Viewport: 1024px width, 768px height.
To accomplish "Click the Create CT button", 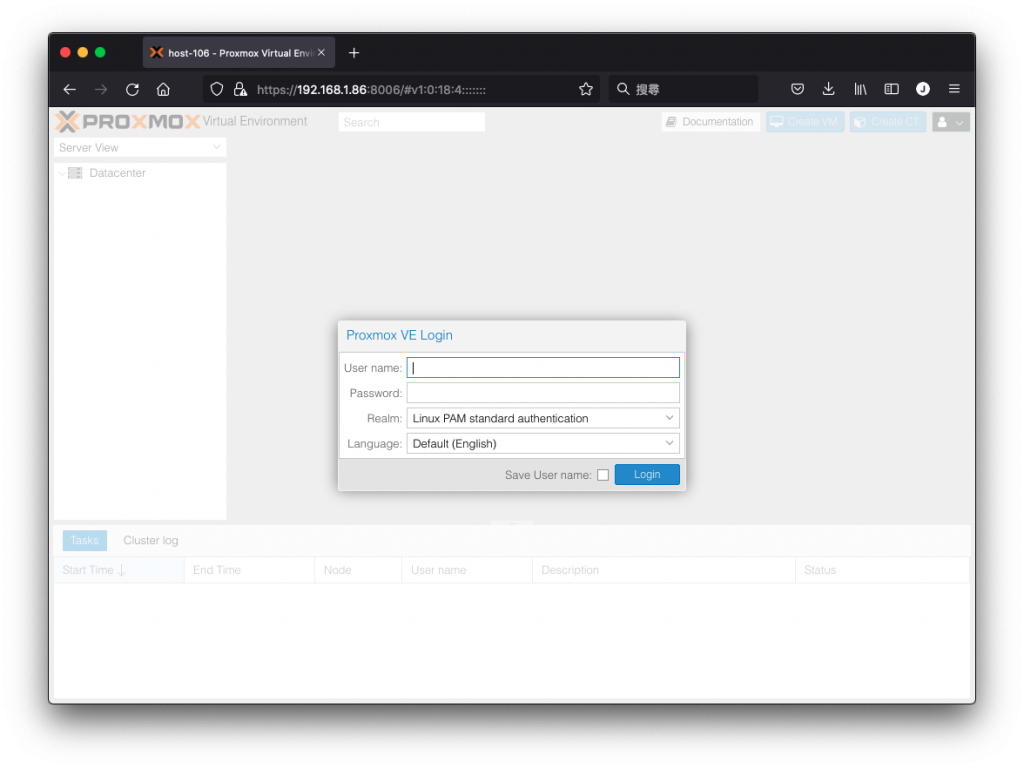I will point(888,122).
